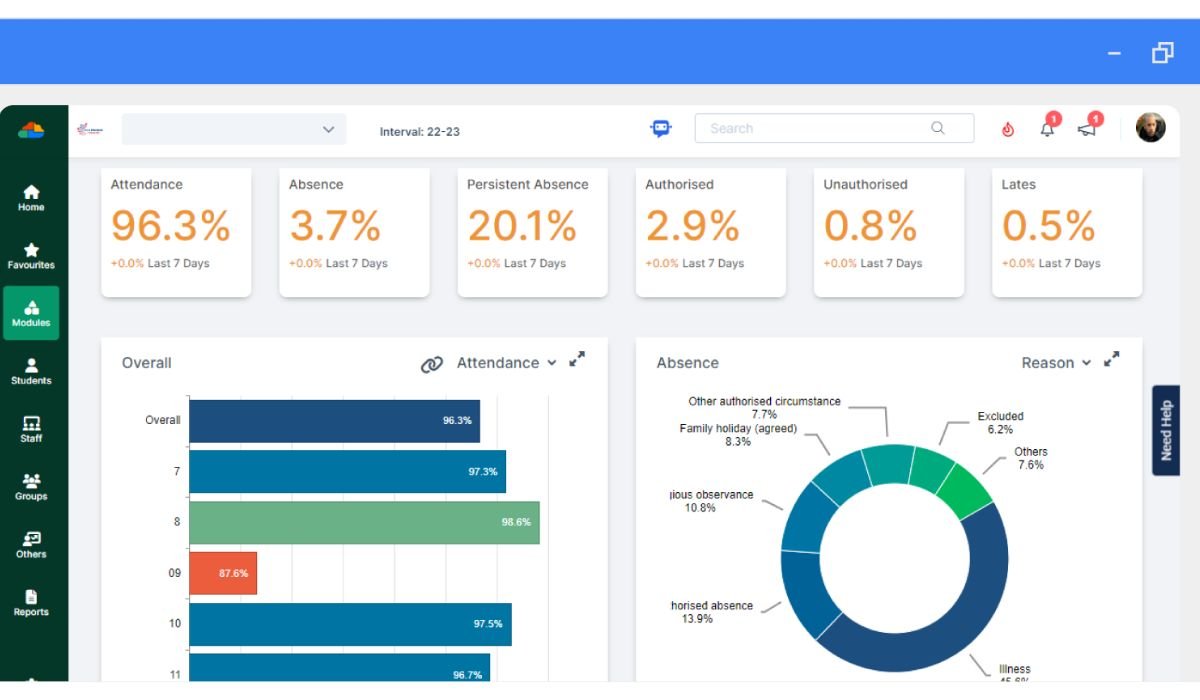The height and width of the screenshot is (700, 1200).
Task: Go to the Reports section
Action: [31, 604]
